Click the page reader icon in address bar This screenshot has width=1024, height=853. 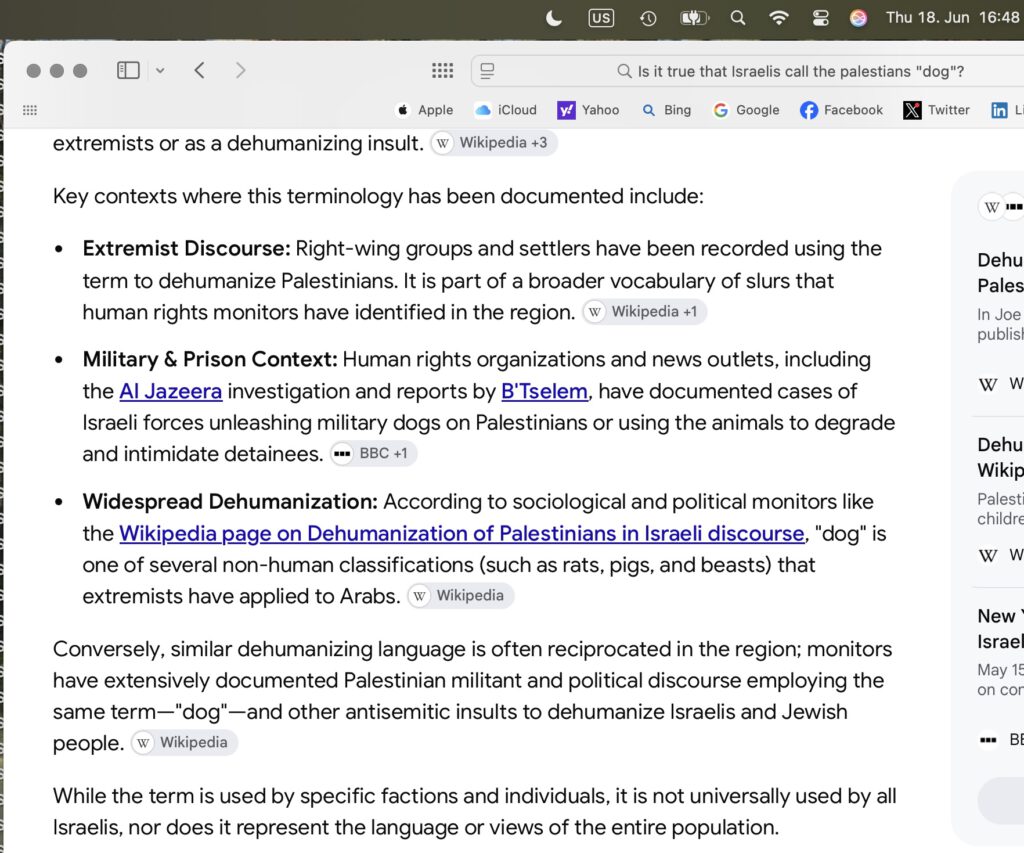coord(487,71)
